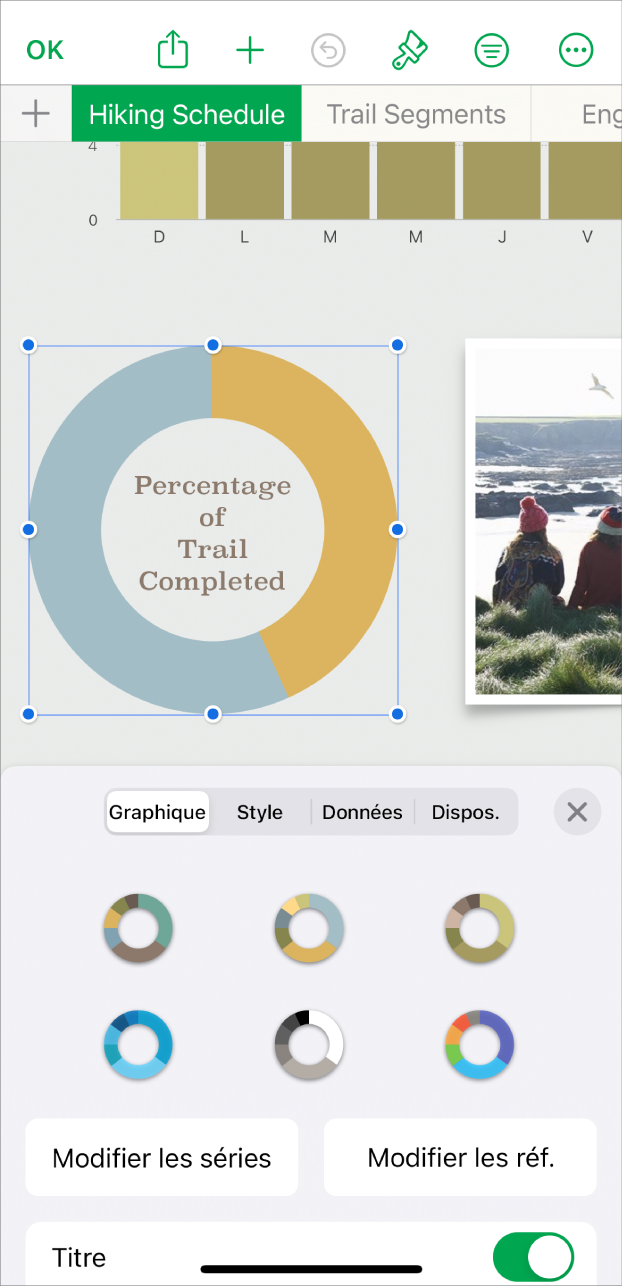
Task: Switch to the Trail Segments sheet tab
Action: [416, 114]
